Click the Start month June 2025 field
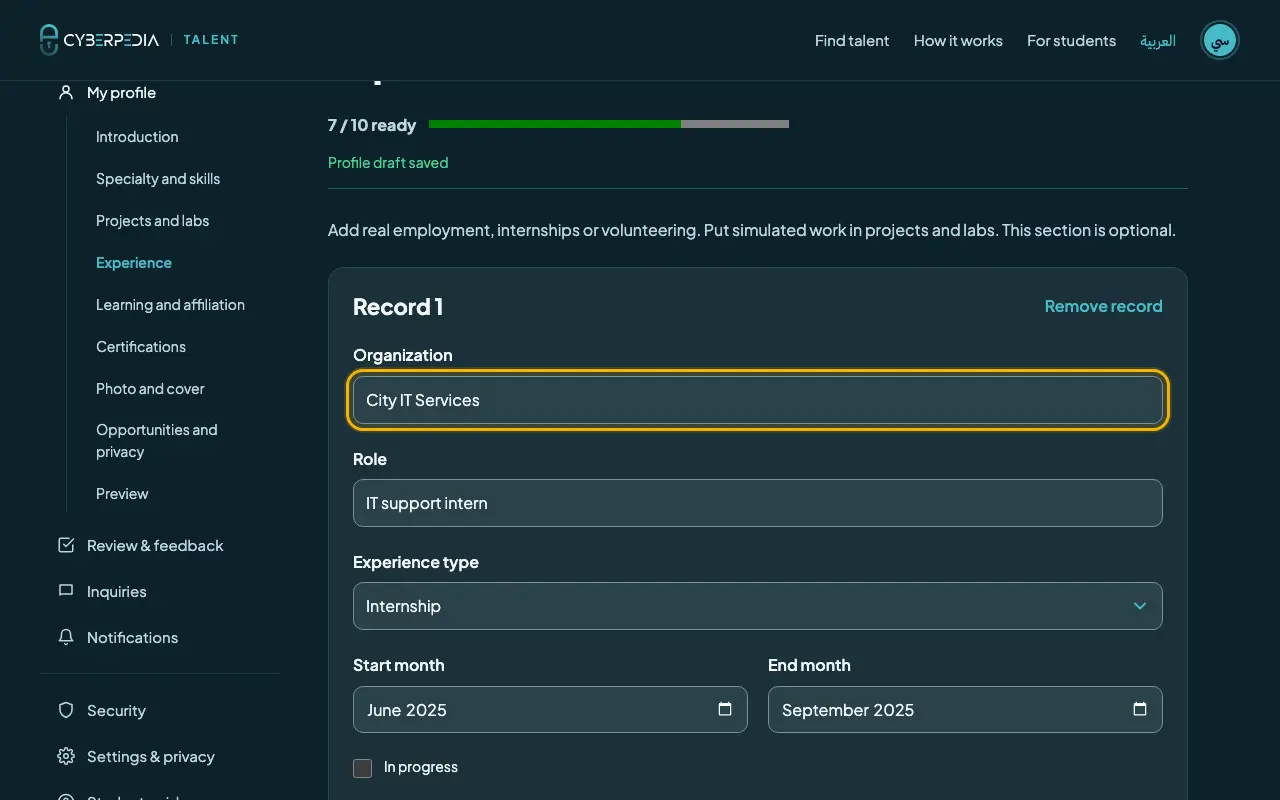 pos(550,709)
